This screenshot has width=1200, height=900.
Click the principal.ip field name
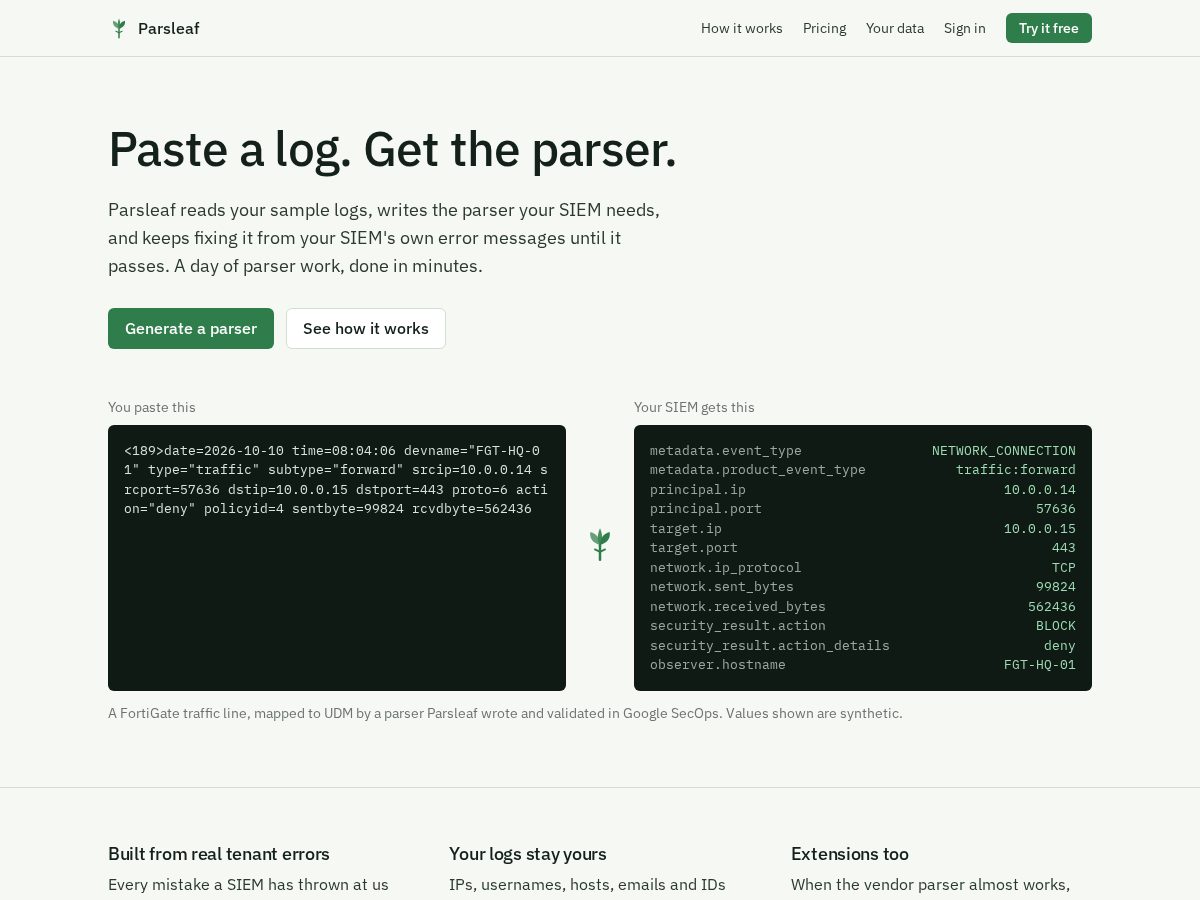698,490
